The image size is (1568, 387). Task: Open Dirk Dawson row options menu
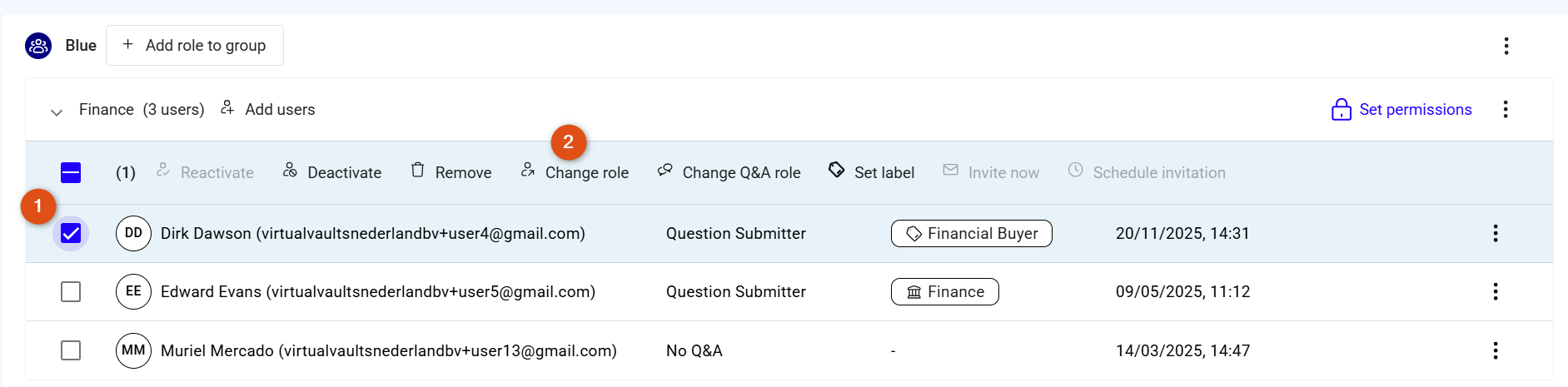(1495, 234)
